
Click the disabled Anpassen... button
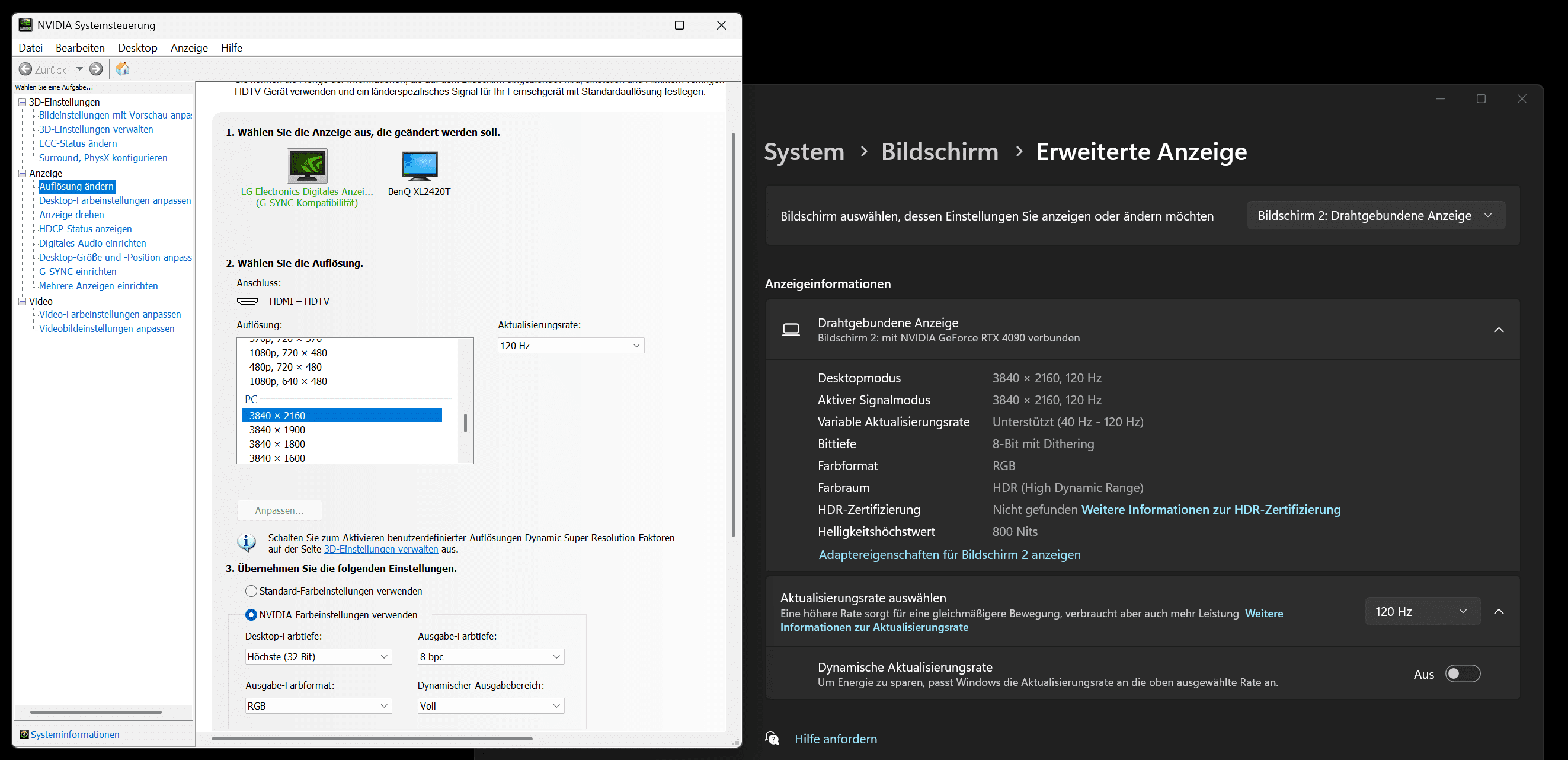point(279,510)
